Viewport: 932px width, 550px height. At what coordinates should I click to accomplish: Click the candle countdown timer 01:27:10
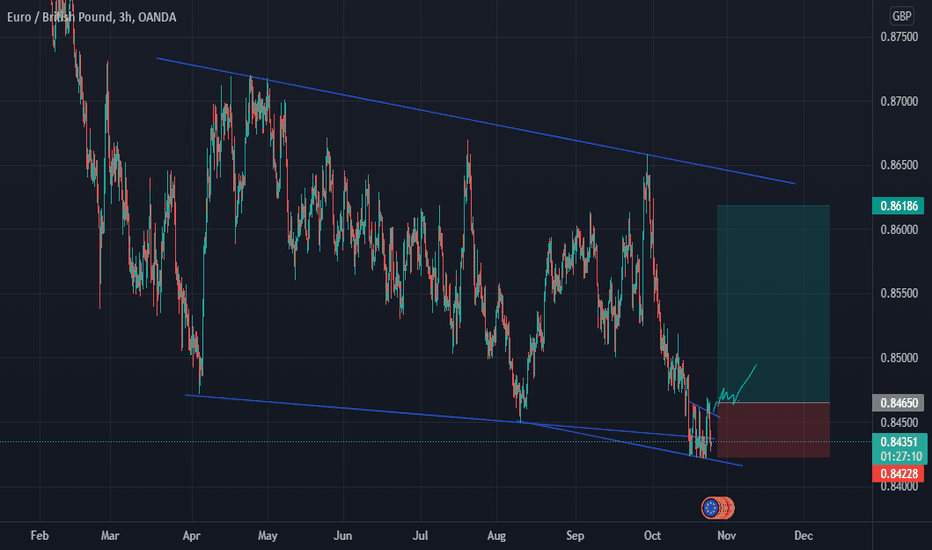point(899,457)
